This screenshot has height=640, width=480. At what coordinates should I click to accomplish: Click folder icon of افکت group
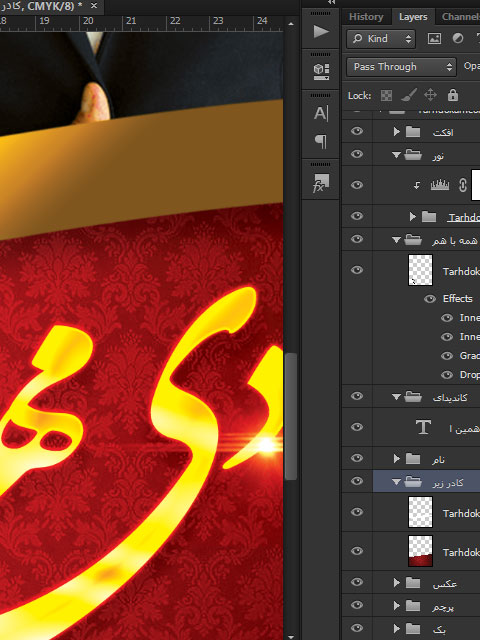pyautogui.click(x=413, y=131)
